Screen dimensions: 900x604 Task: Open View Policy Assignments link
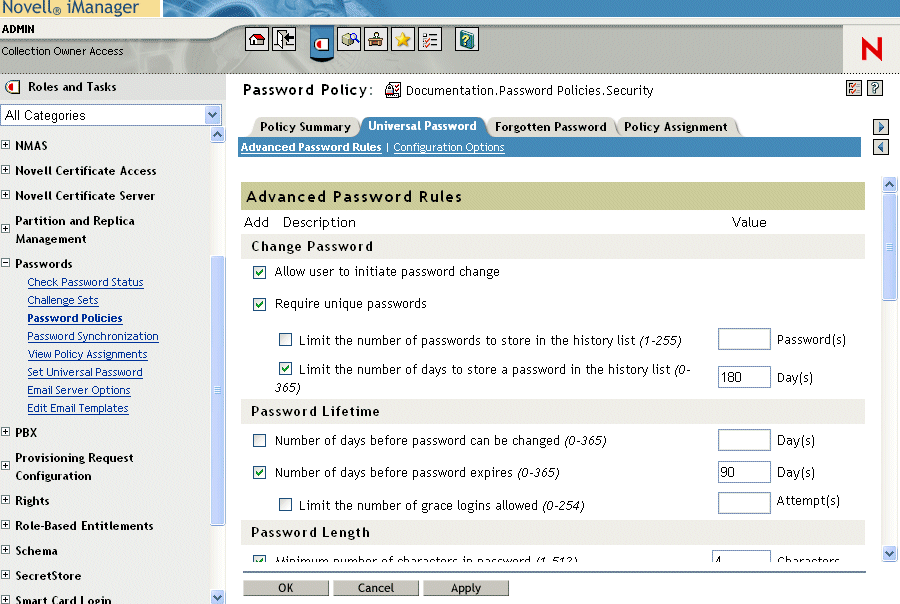[87, 354]
